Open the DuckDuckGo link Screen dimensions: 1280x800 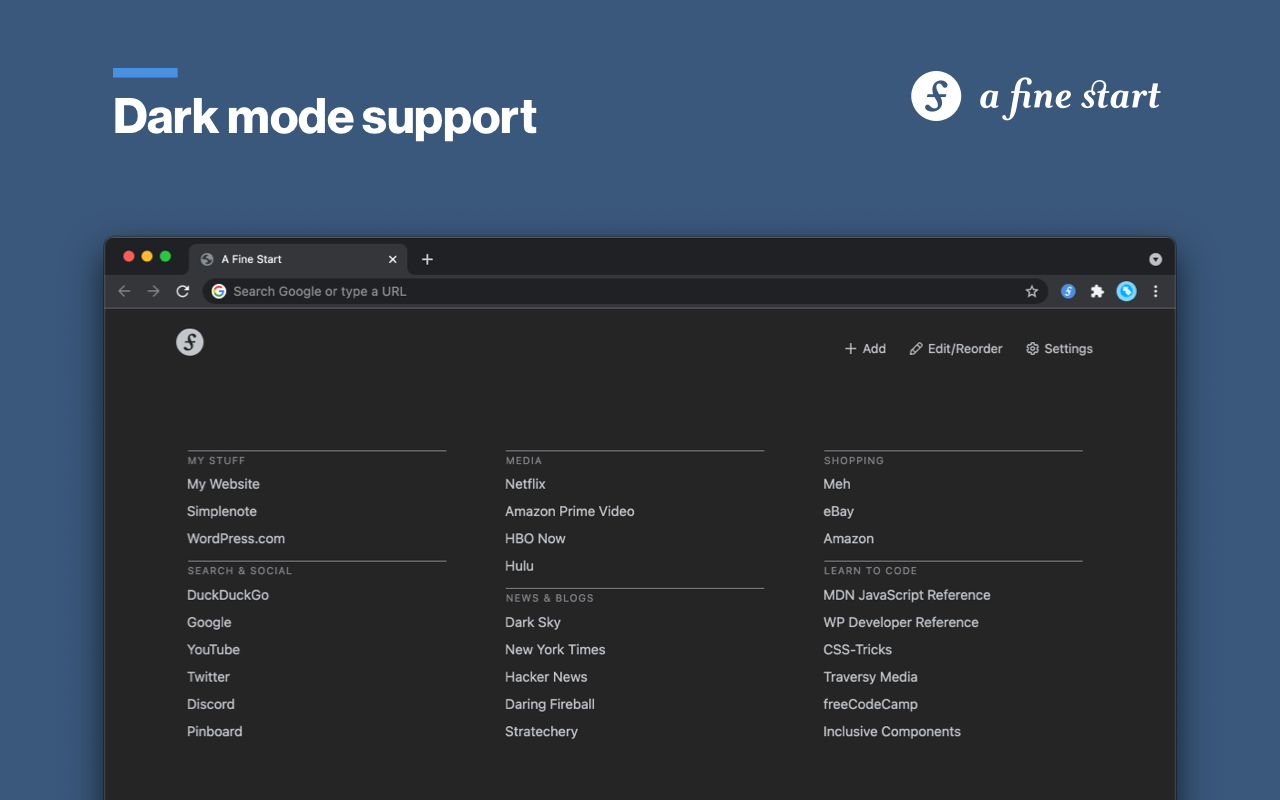coord(228,595)
